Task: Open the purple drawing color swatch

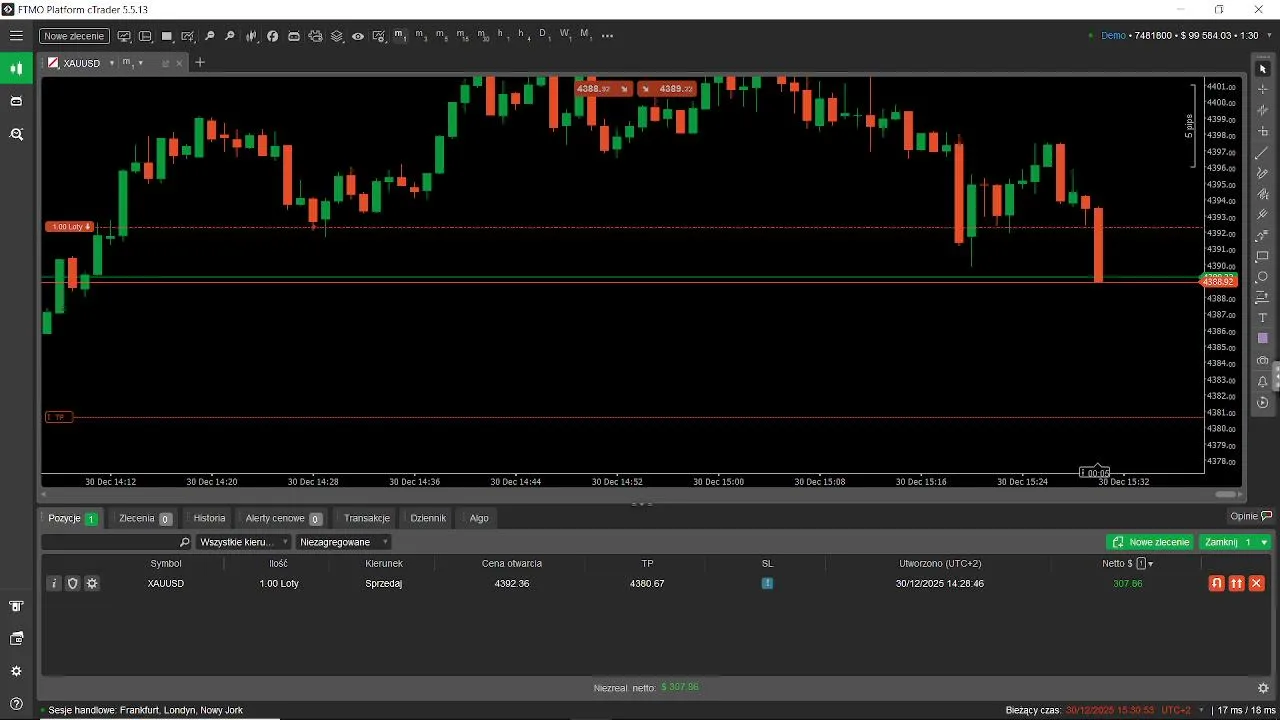Action: (1262, 339)
